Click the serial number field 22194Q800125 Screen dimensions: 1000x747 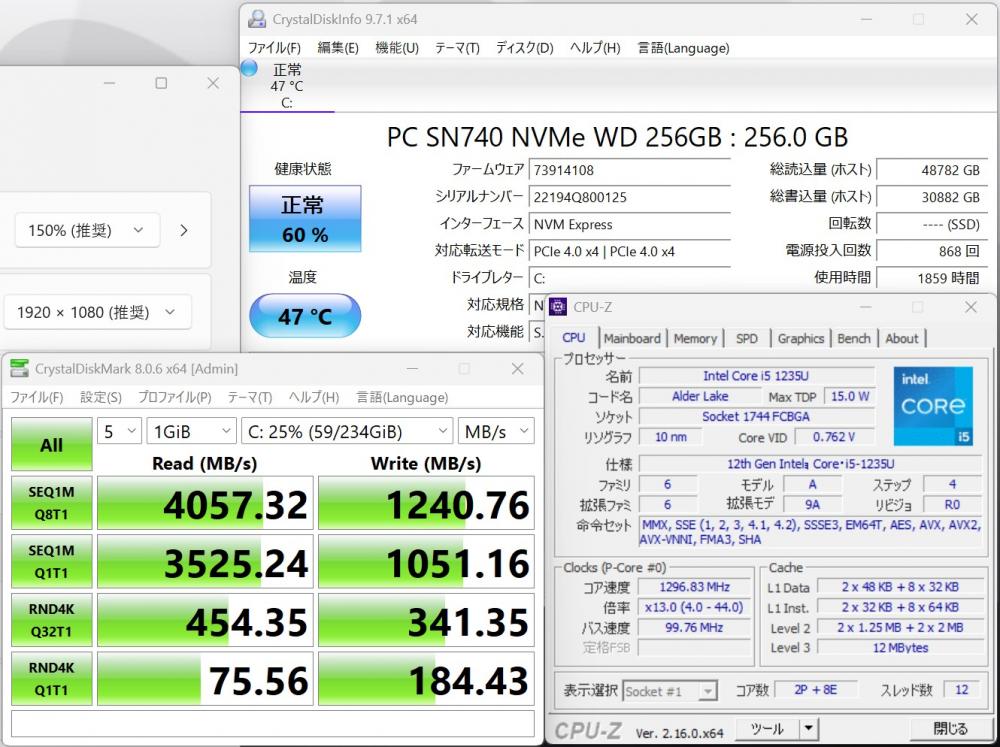pos(629,197)
